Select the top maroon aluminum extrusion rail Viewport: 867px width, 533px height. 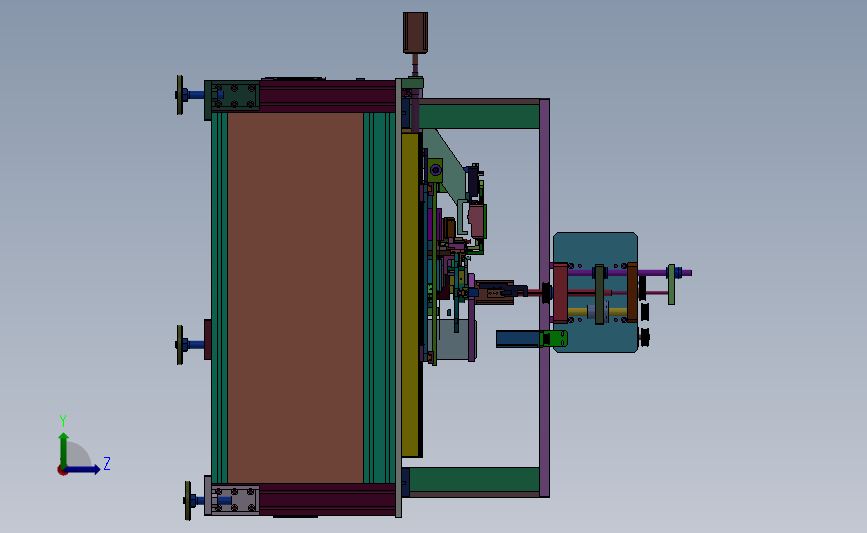327,96
